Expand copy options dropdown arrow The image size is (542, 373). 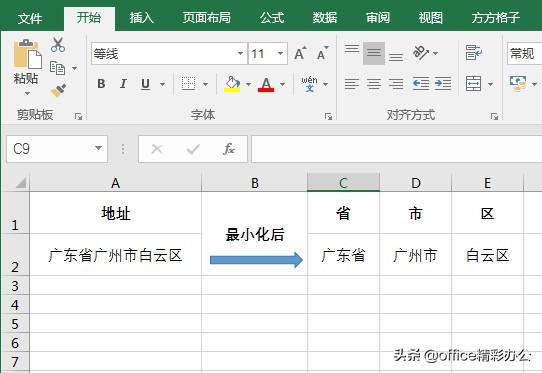[x=74, y=68]
